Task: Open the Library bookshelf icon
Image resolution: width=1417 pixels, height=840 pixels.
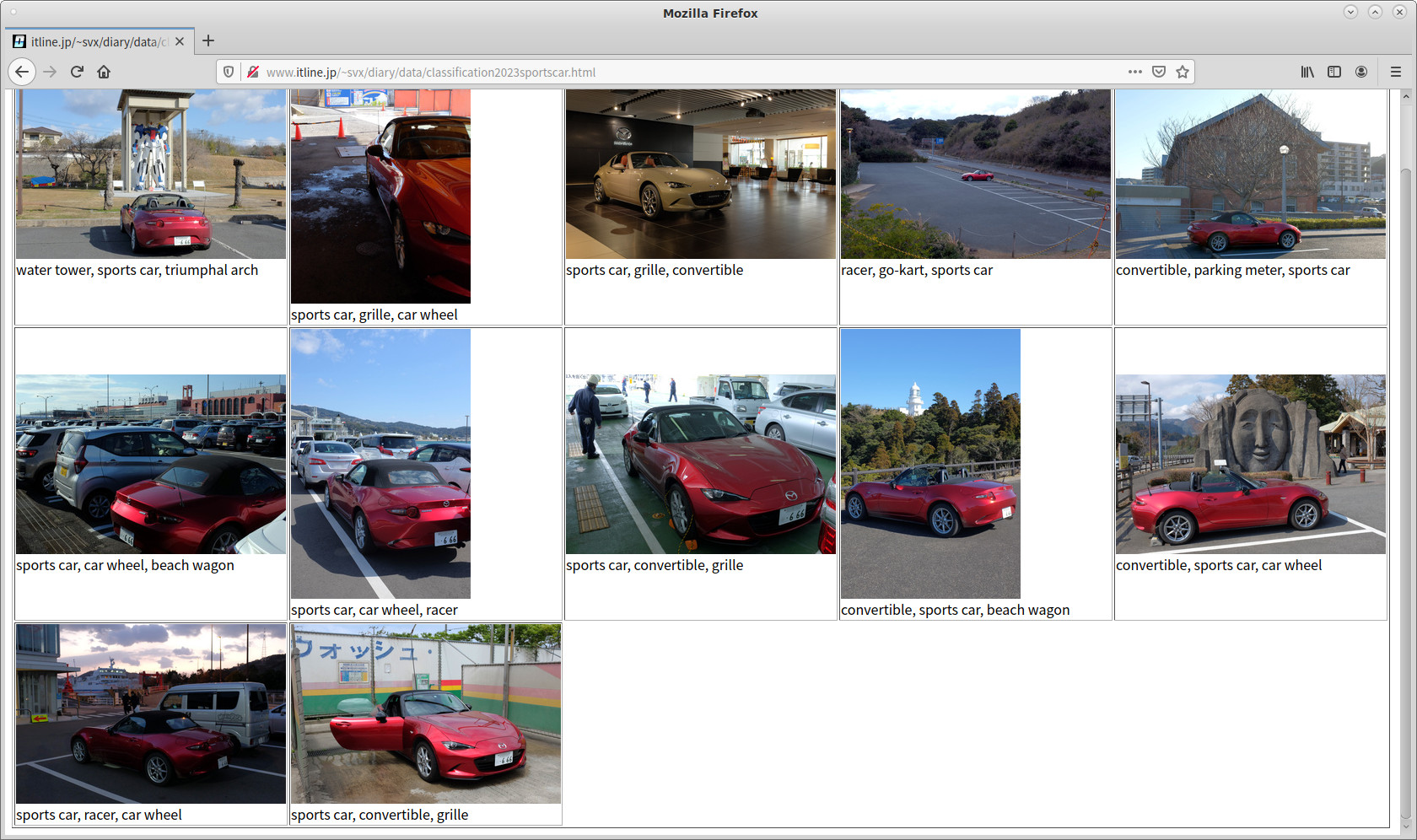Action: 1307,72
